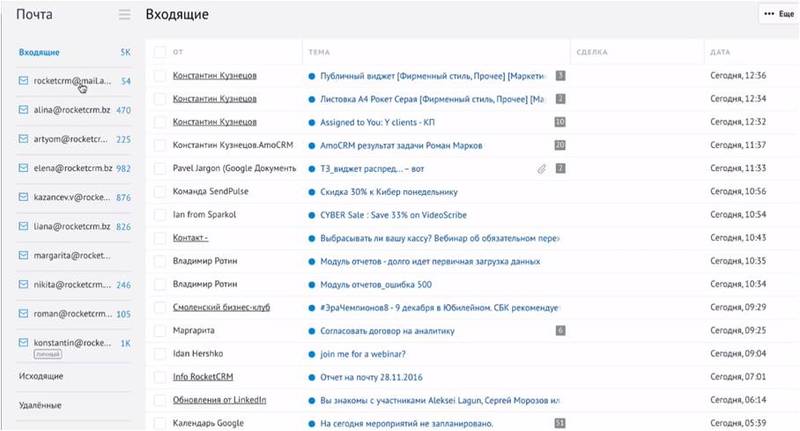Select nikita@rocketcrm mailbox with 246 messages
The width and height of the screenshot is (800, 431).
point(64,284)
